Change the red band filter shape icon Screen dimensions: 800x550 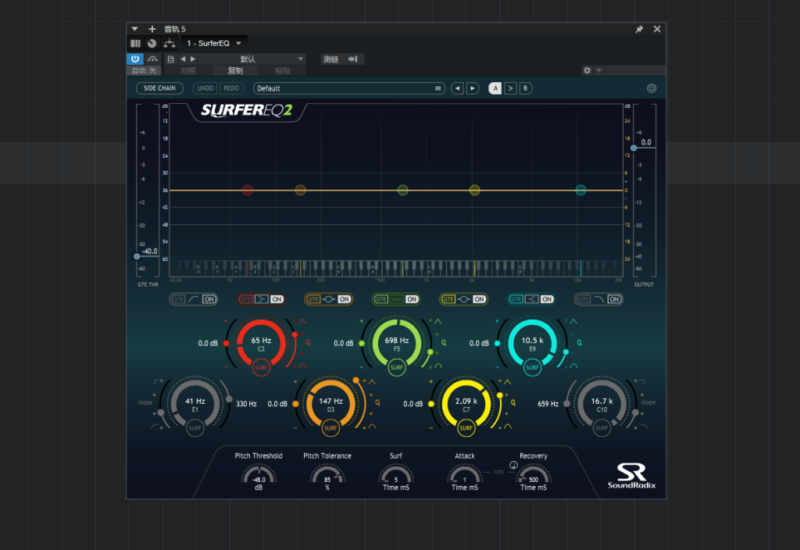click(x=261, y=299)
